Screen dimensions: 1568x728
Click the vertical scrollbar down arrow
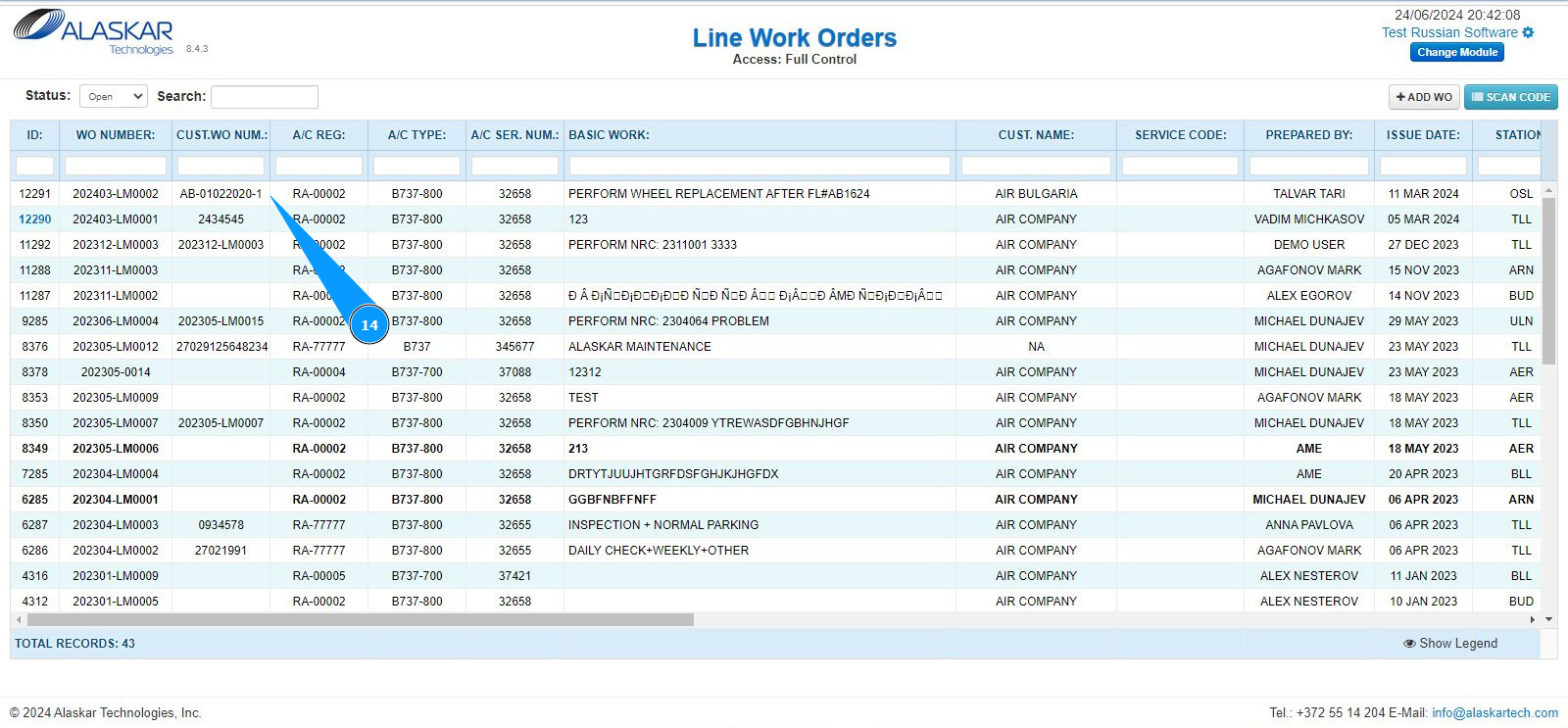(1548, 619)
